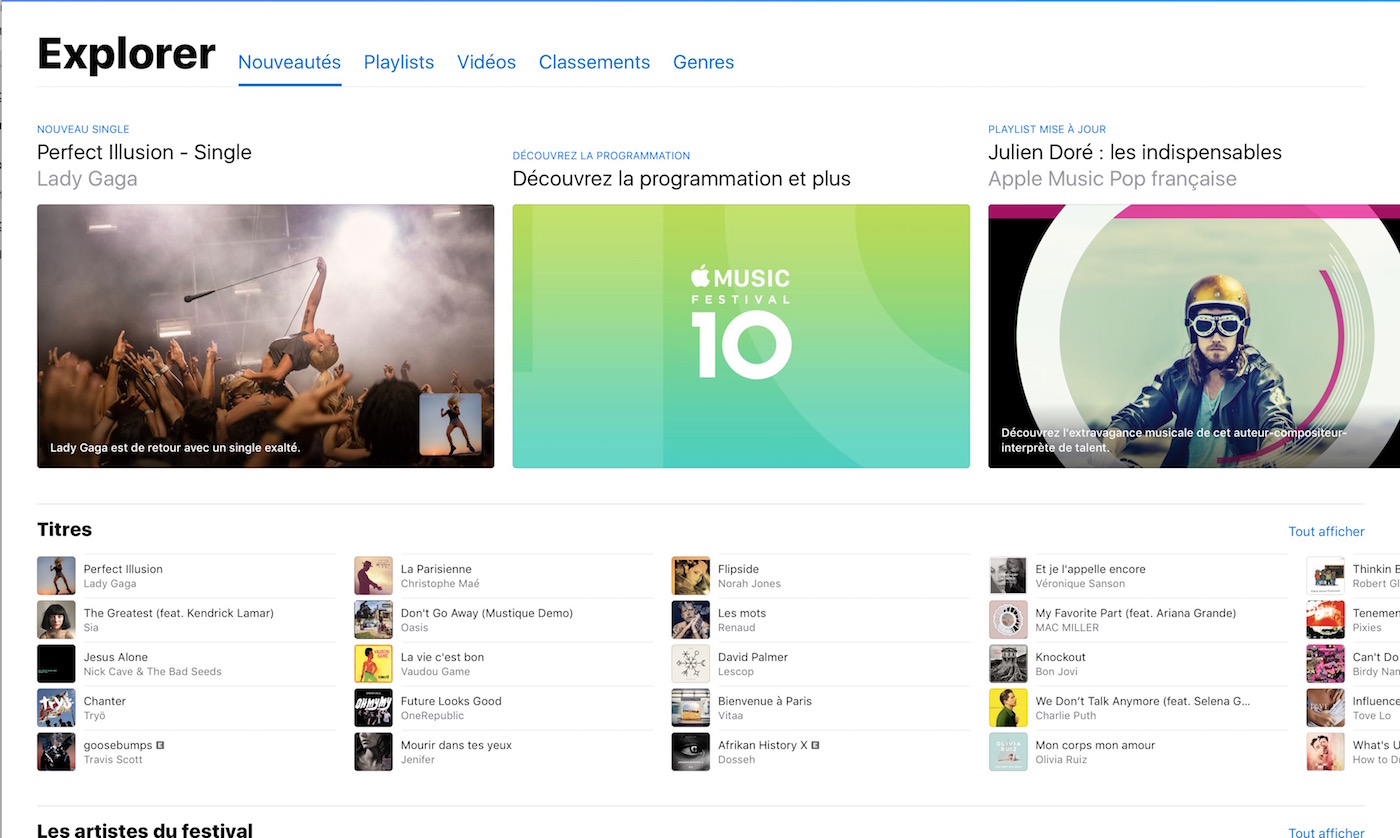Viewport: 1400px width, 838px height.
Task: Open 'Julien Doré : les indispensables' title
Action: tap(1135, 152)
